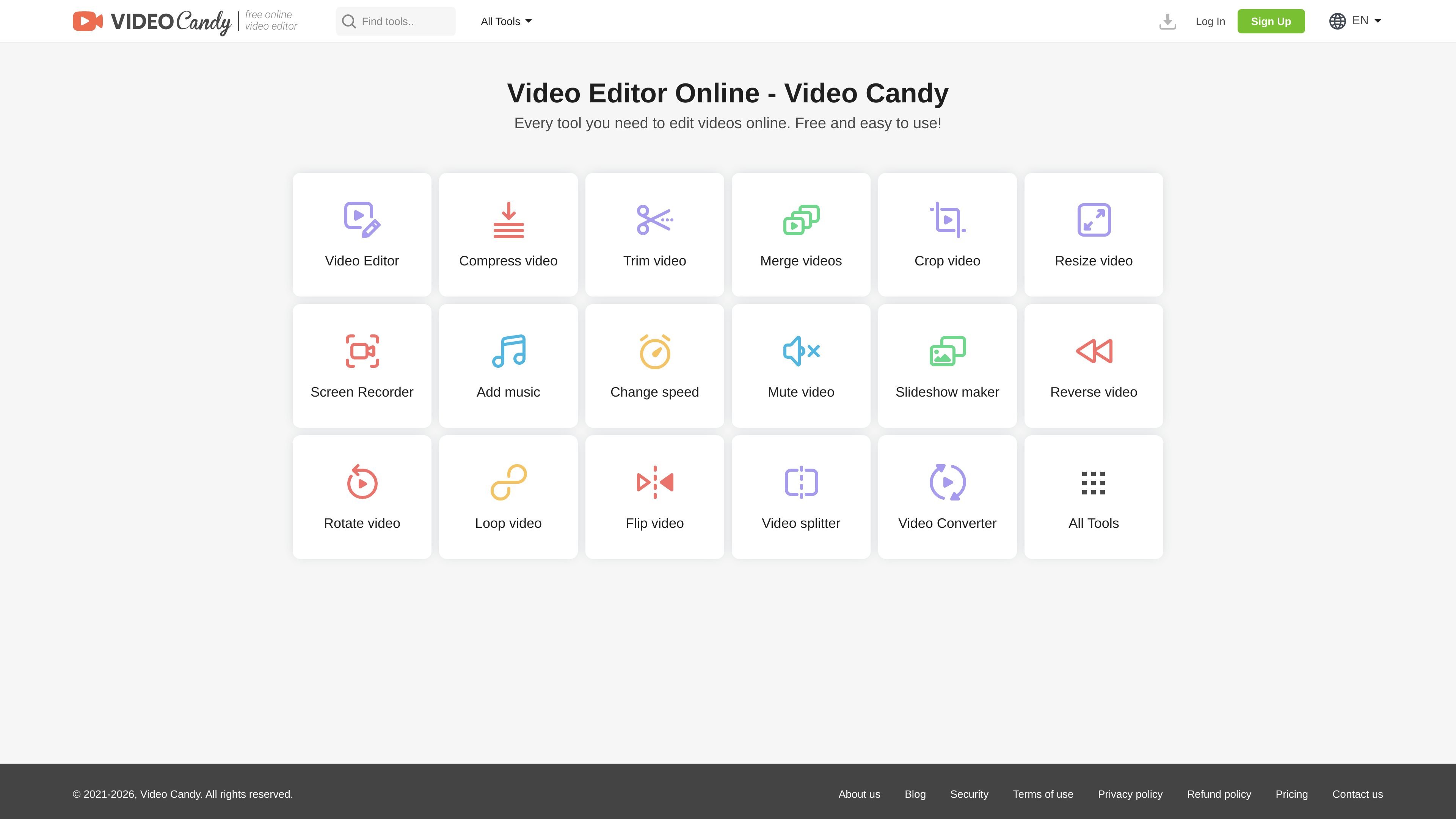The height and width of the screenshot is (819, 1456).
Task: Select the Video Converter cycle icon
Action: pyautogui.click(x=947, y=482)
